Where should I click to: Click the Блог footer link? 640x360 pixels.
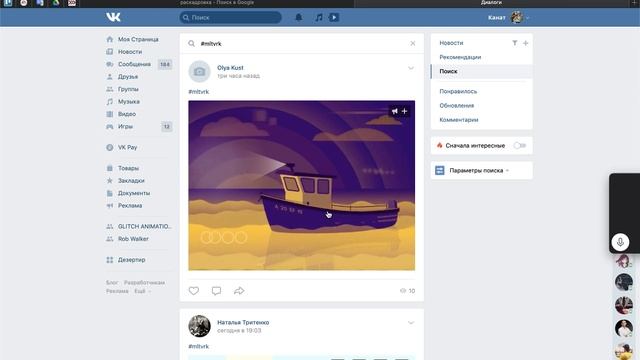click(112, 282)
